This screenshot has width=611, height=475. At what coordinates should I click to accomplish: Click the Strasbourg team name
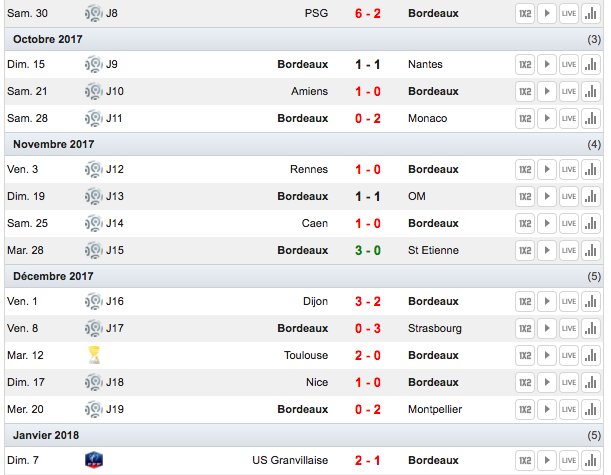pyautogui.click(x=434, y=328)
